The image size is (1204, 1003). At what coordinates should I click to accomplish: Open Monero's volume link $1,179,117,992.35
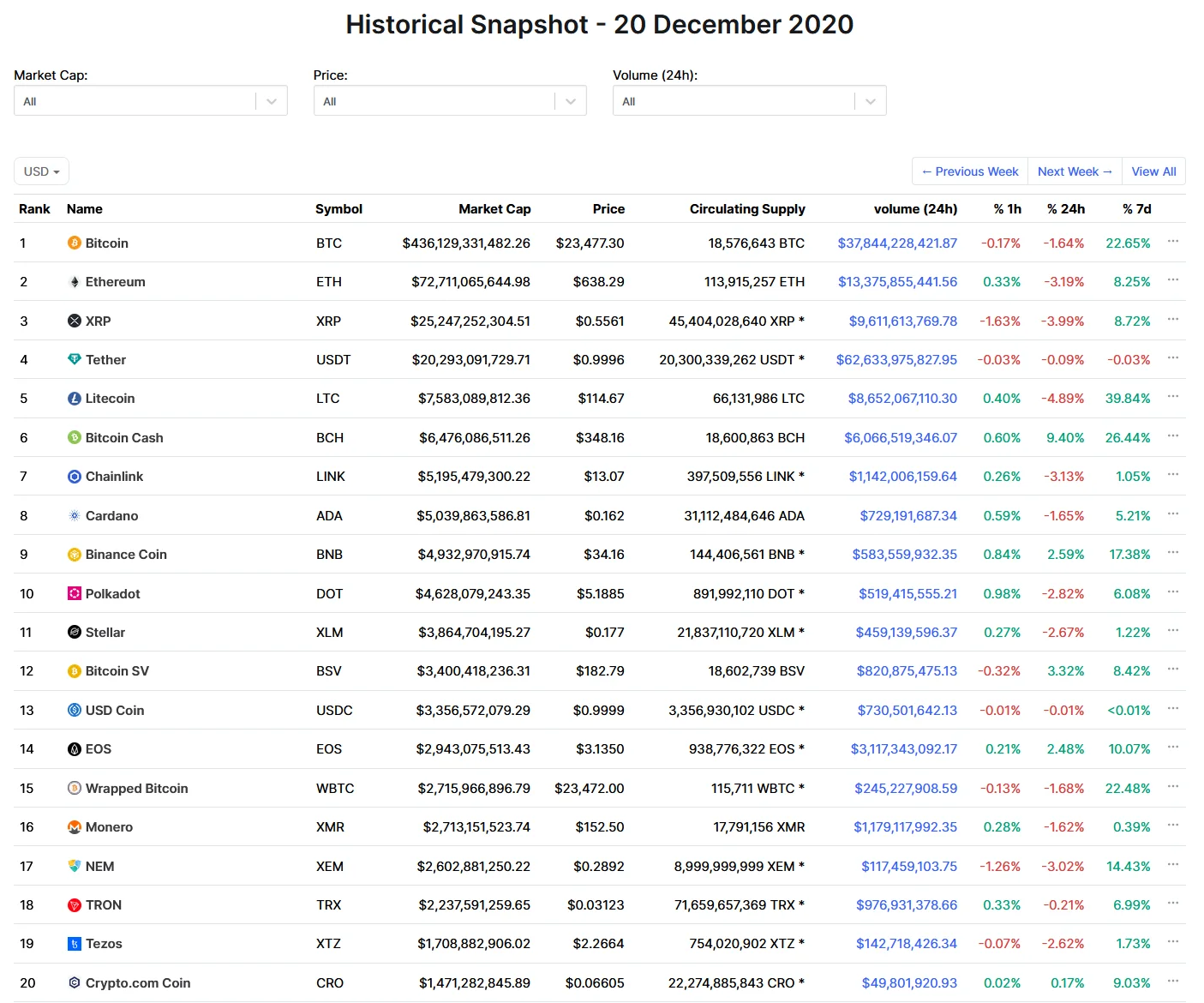(x=905, y=827)
